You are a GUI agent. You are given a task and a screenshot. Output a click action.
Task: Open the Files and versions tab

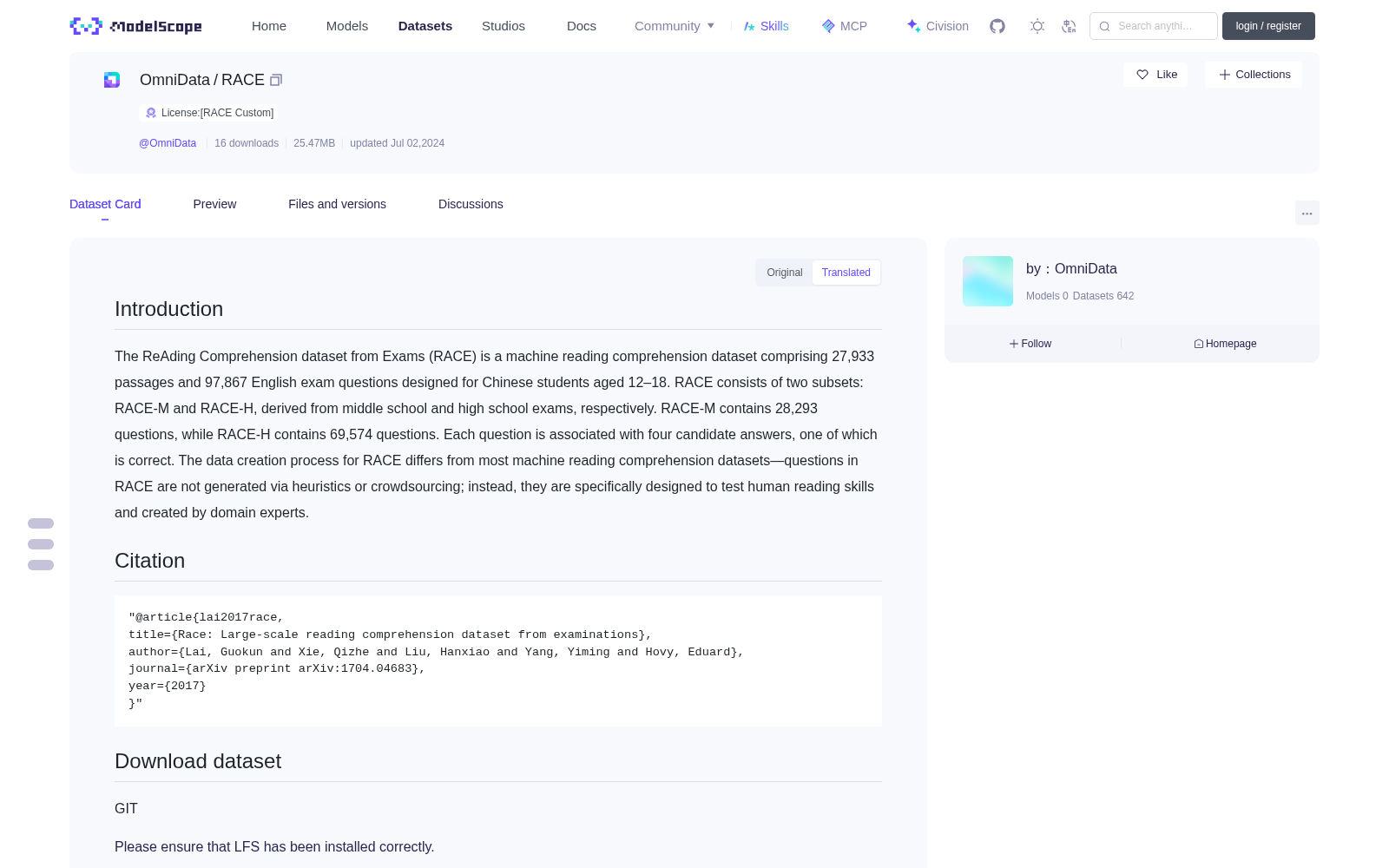coord(337,204)
